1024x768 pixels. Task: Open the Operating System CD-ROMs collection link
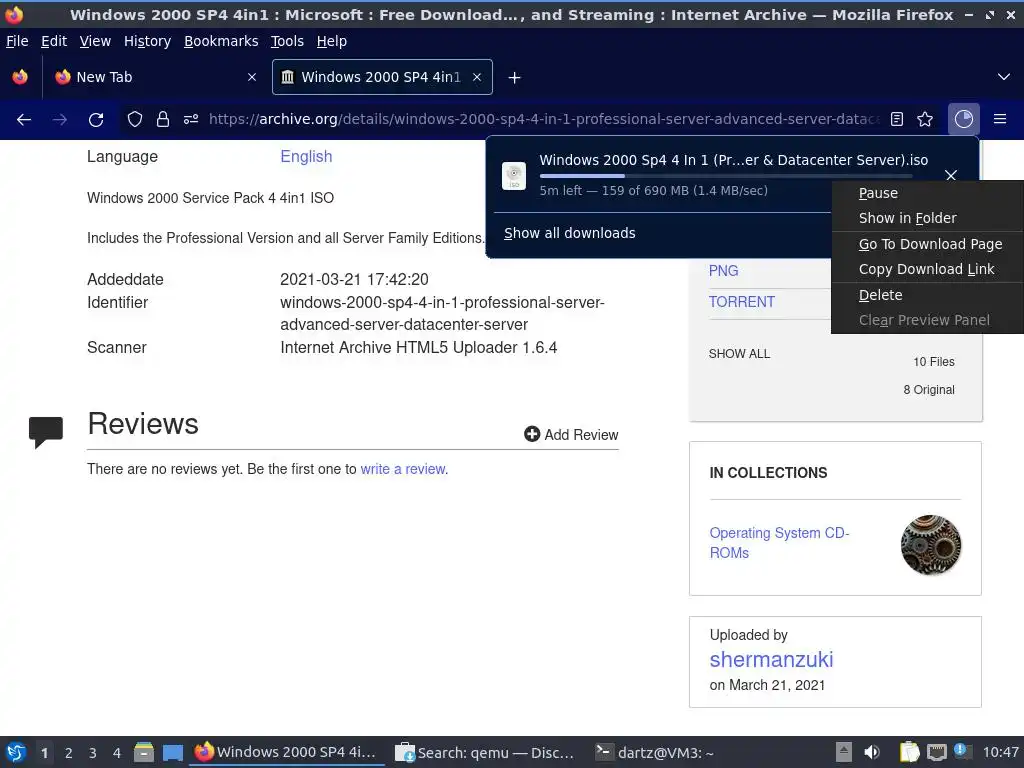coord(779,543)
